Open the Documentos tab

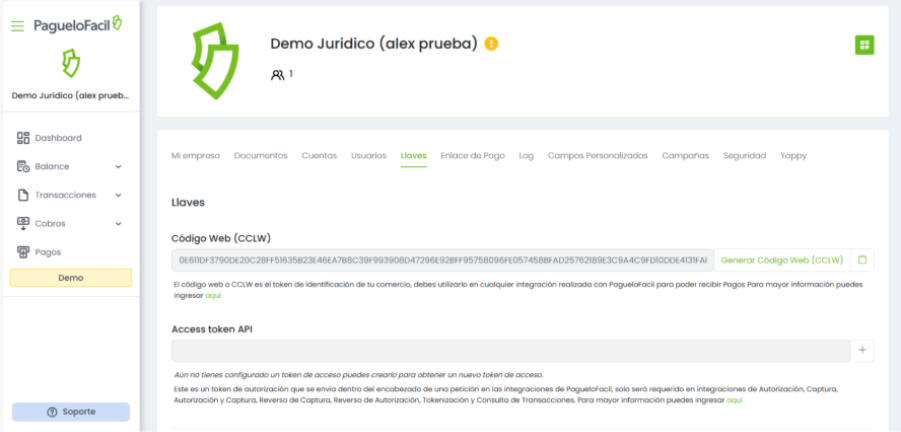coord(260,156)
